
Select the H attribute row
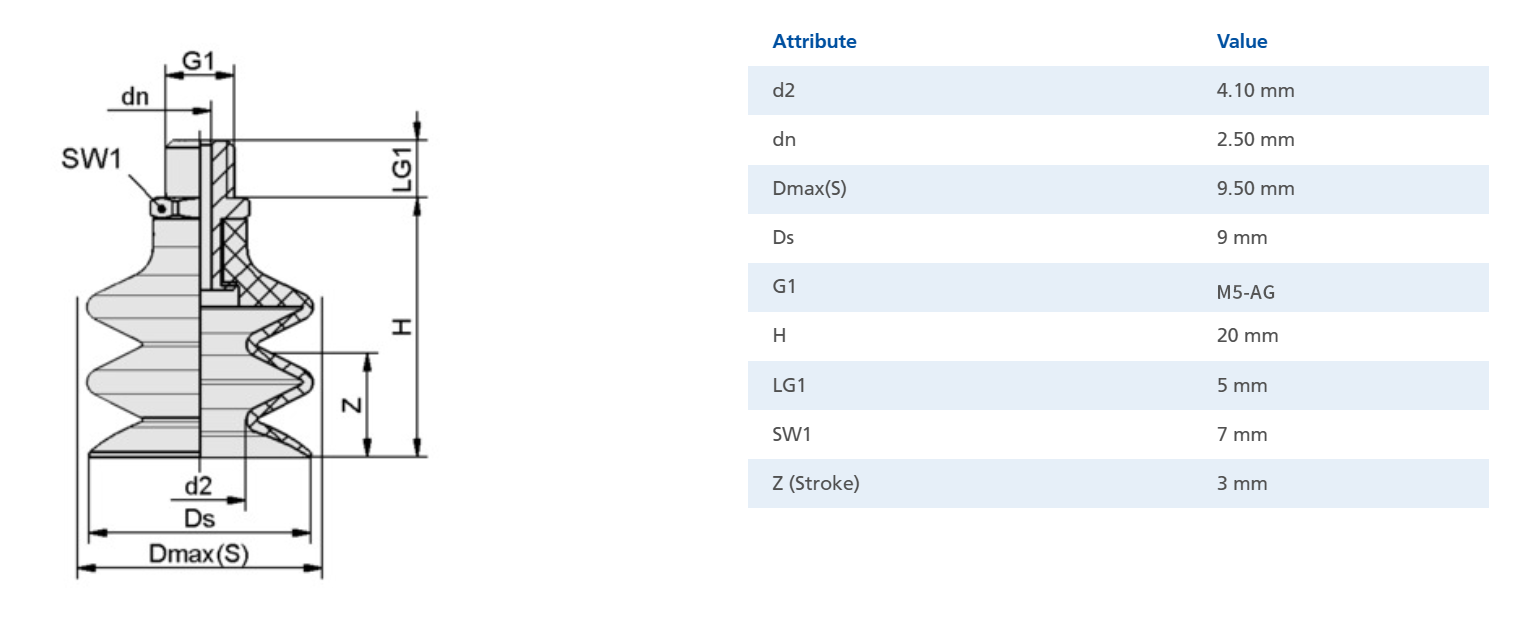(1118, 336)
